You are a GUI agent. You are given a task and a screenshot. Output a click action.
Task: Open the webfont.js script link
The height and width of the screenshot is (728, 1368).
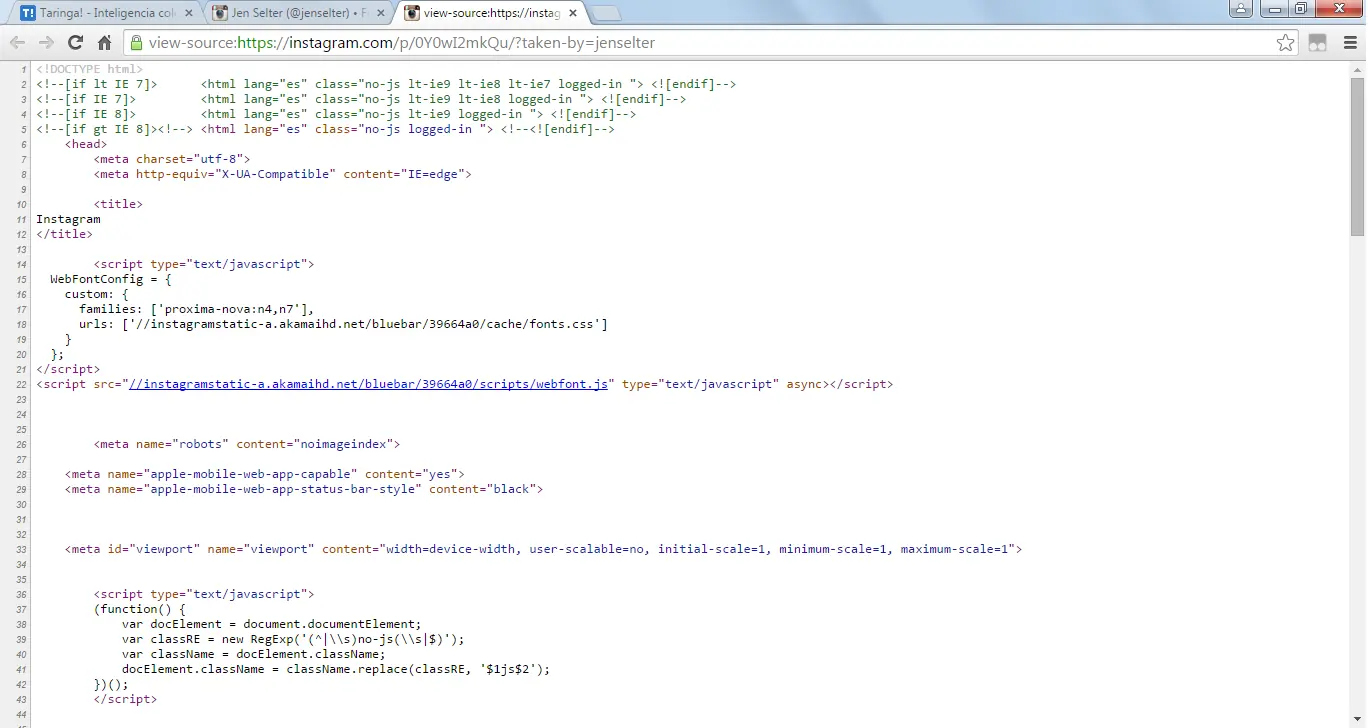pyautogui.click(x=368, y=384)
